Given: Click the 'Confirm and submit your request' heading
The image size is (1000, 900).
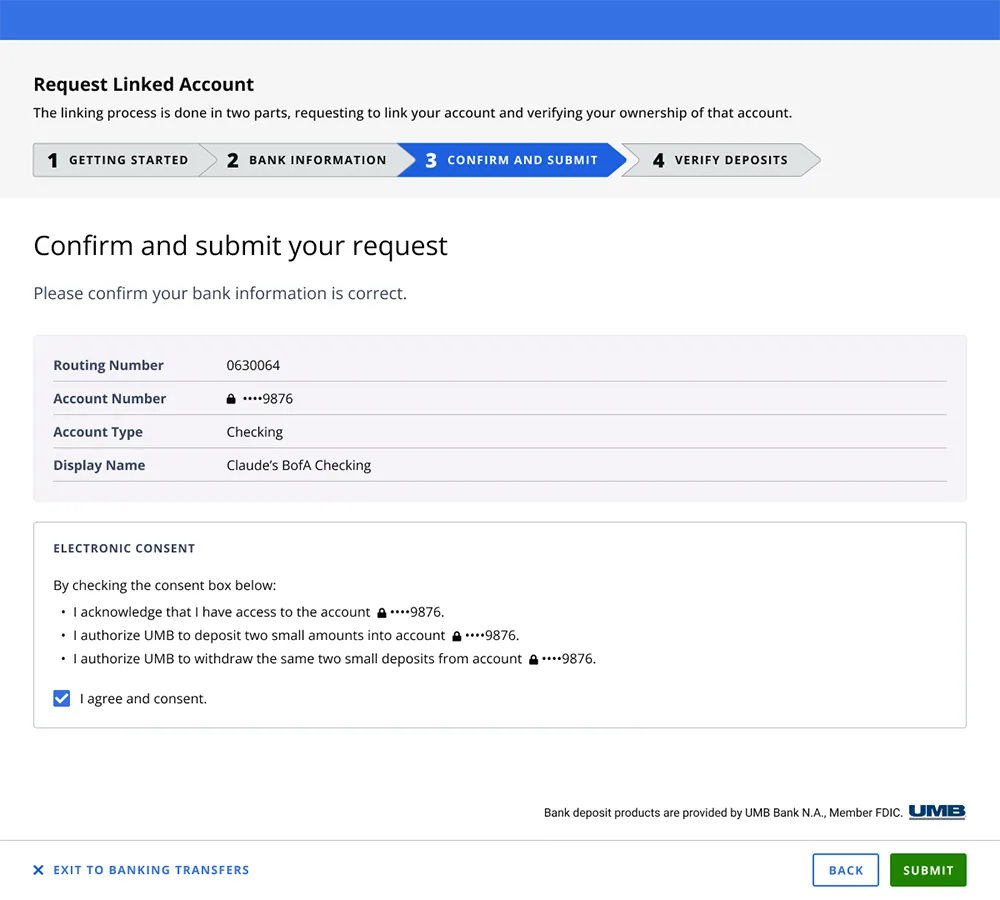Looking at the screenshot, I should pos(240,246).
